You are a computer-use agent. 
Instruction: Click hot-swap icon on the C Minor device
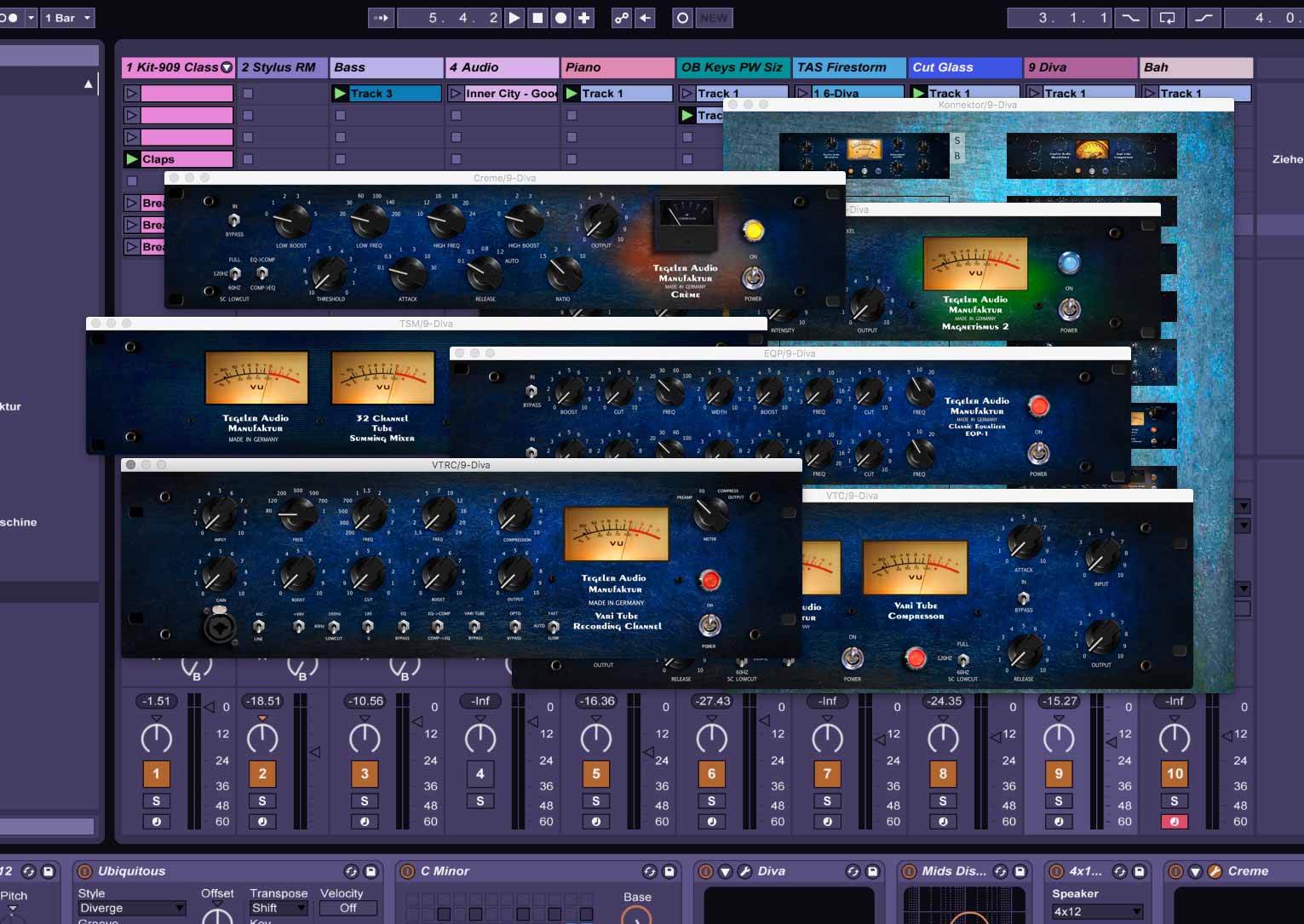649,871
